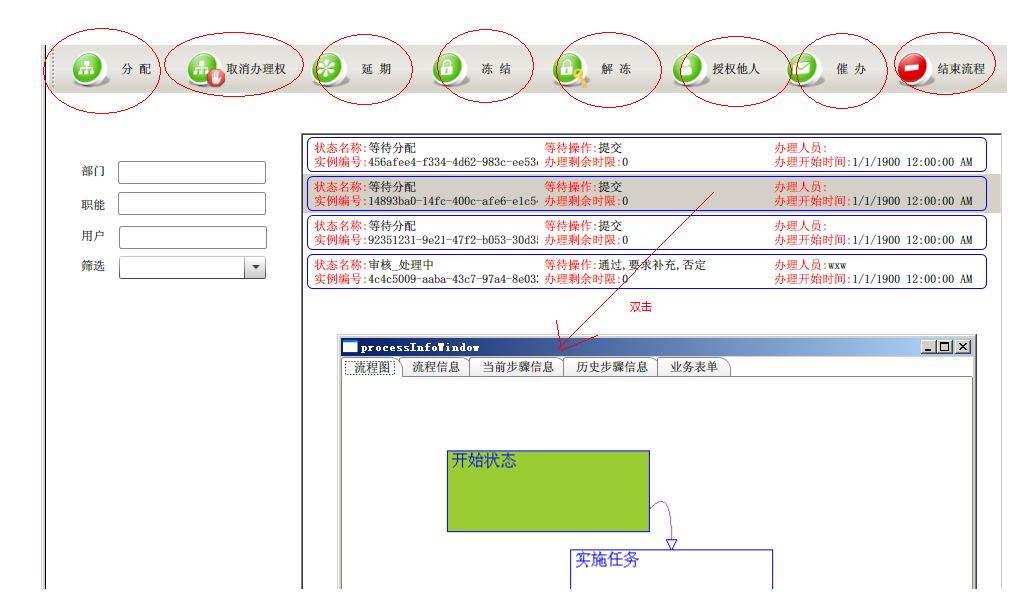Focus the 部门 input field

[192, 172]
